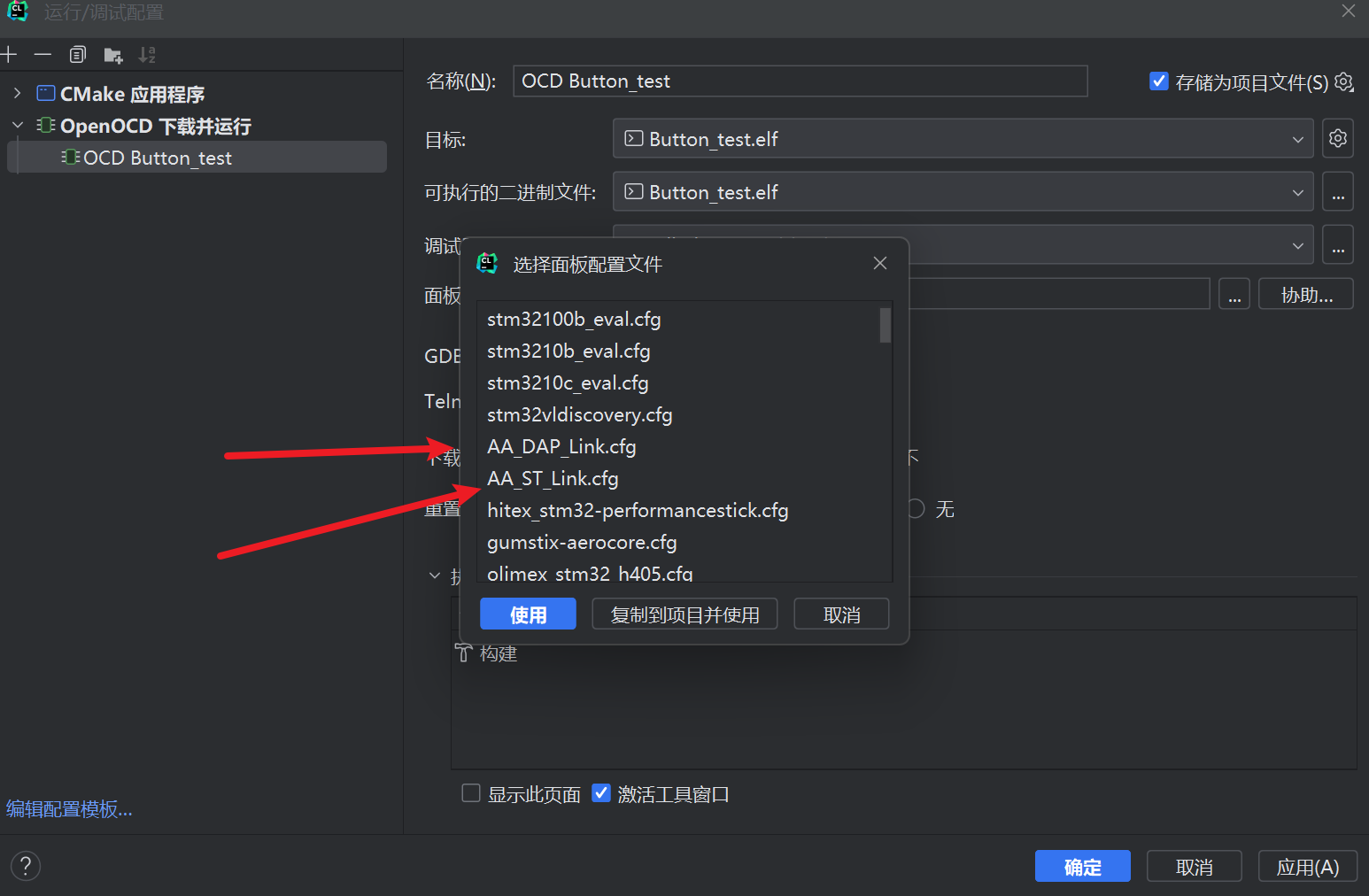Close the board config file dialog
The height and width of the screenshot is (896, 1369).
pyautogui.click(x=880, y=263)
